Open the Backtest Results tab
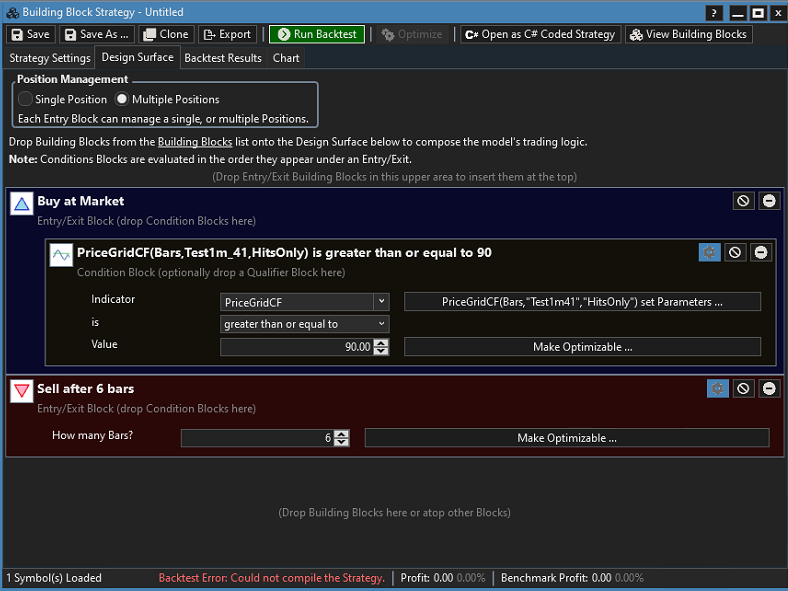This screenshot has height=591, width=788. click(223, 58)
